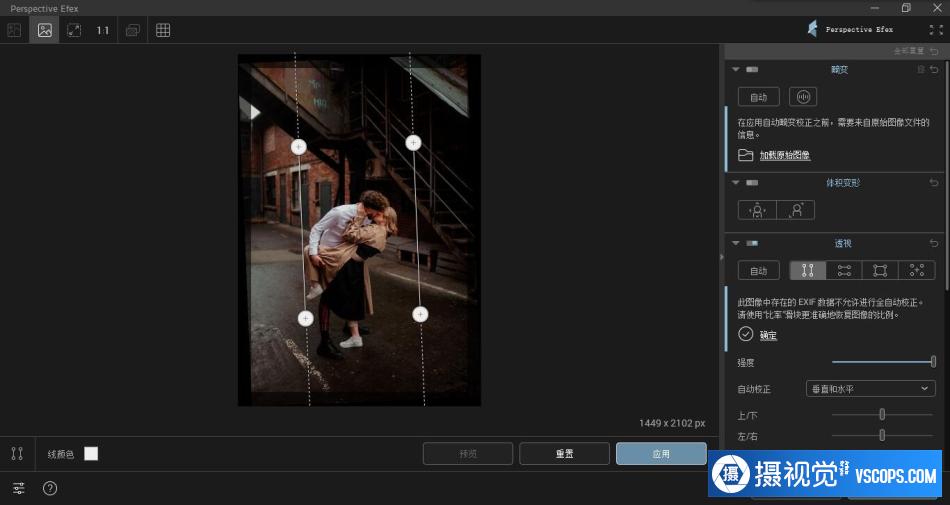950x505 pixels.
Task: Open the preferences sliders icon
Action: coord(19,488)
